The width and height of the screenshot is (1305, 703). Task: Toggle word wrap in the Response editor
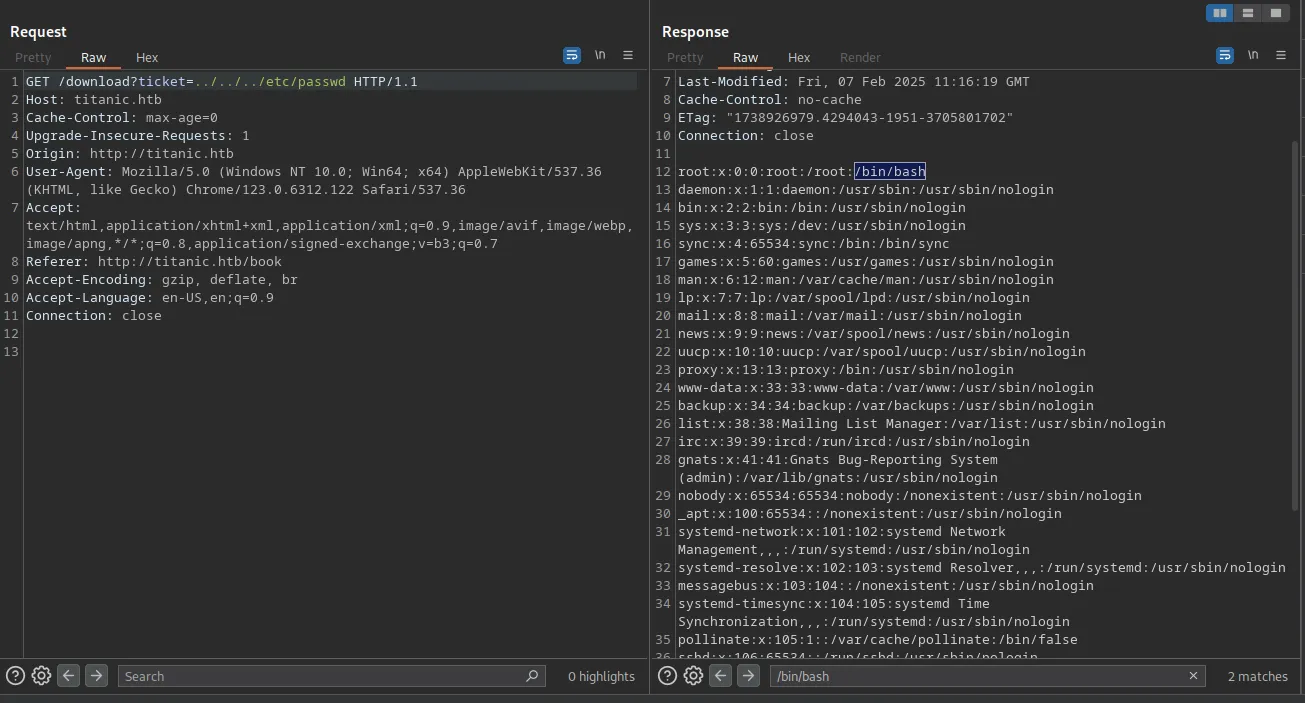[x=1225, y=56]
